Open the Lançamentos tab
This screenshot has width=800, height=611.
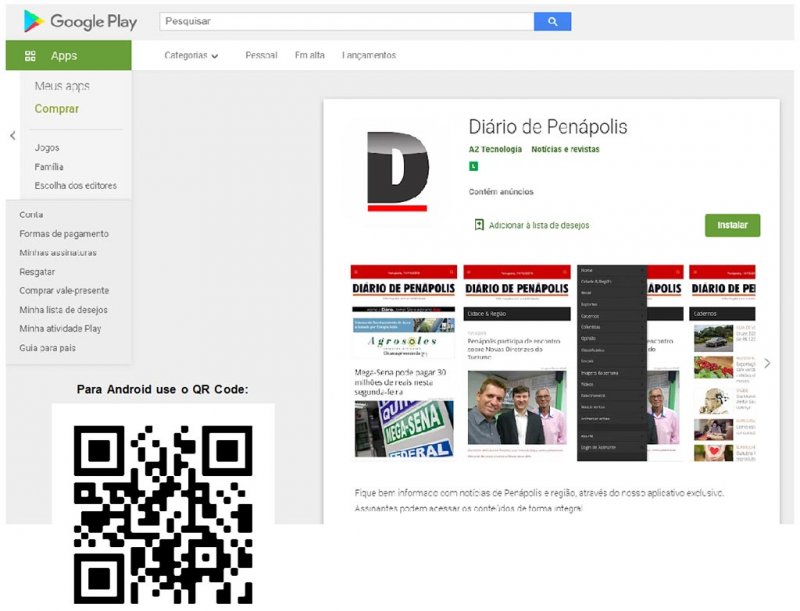tap(369, 55)
